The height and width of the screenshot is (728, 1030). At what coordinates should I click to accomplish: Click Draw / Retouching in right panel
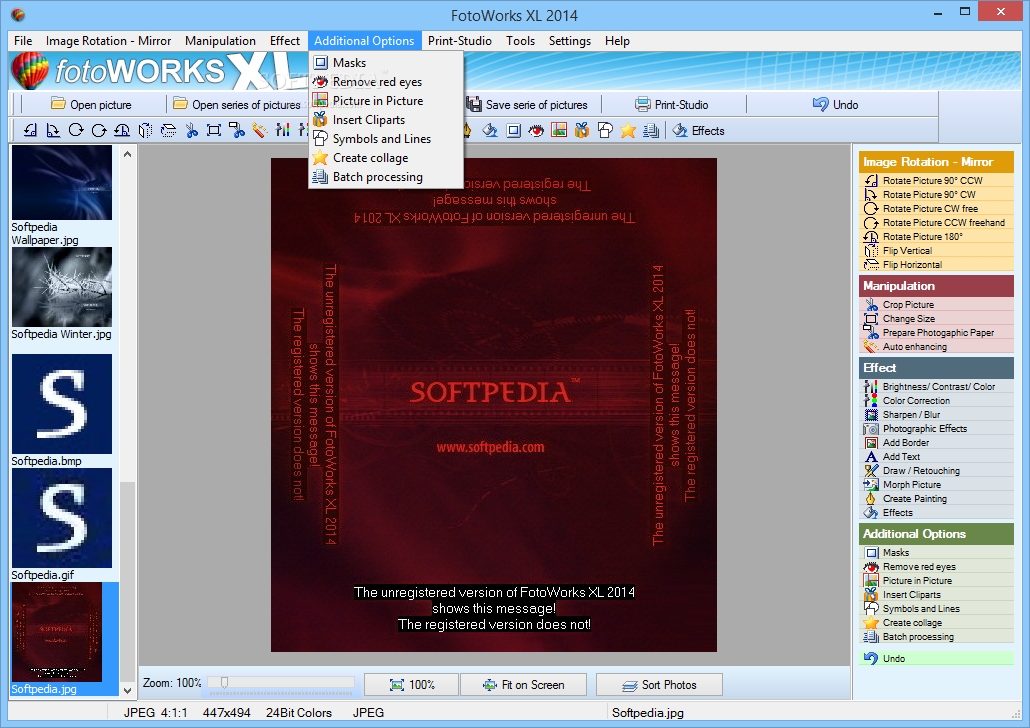(936, 470)
